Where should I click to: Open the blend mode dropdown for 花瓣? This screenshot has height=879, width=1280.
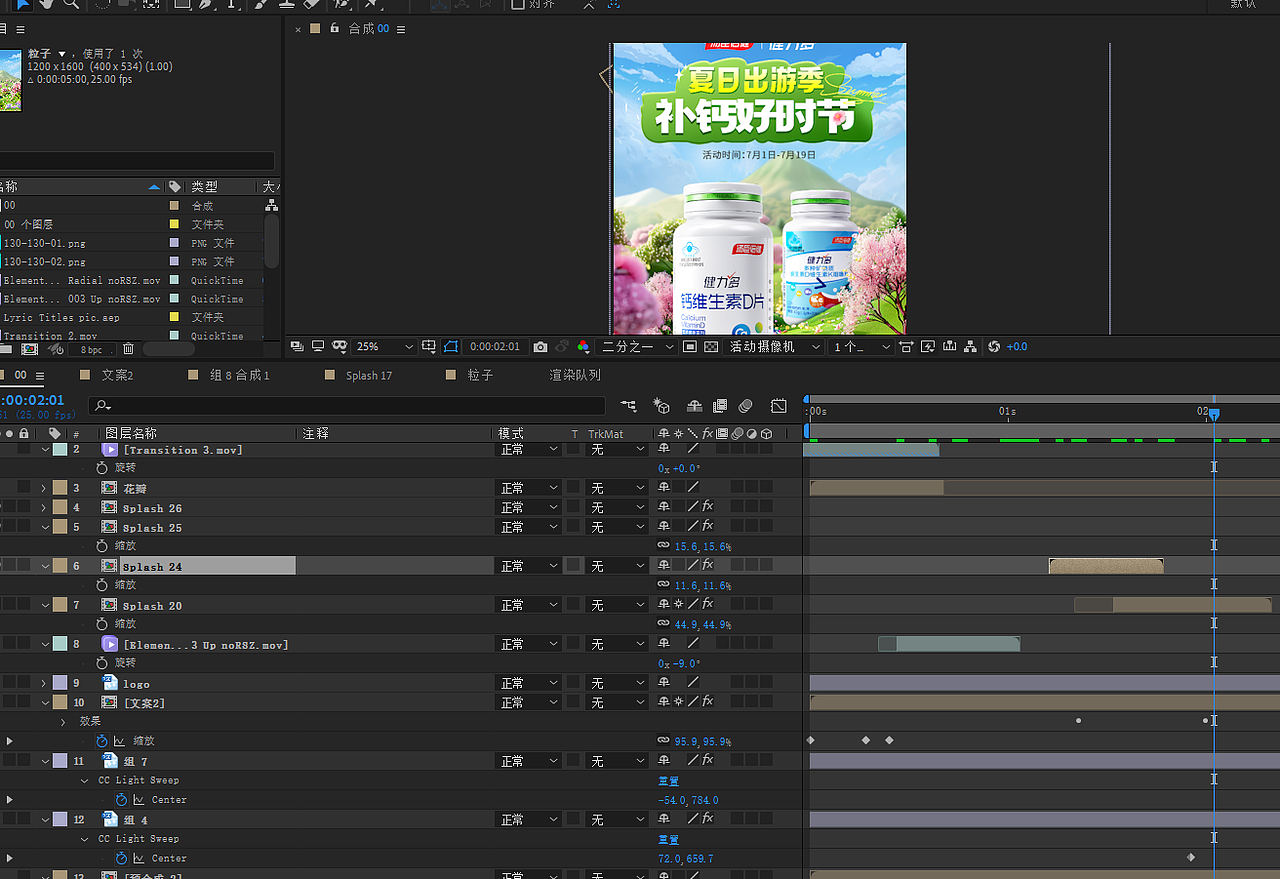[529, 488]
